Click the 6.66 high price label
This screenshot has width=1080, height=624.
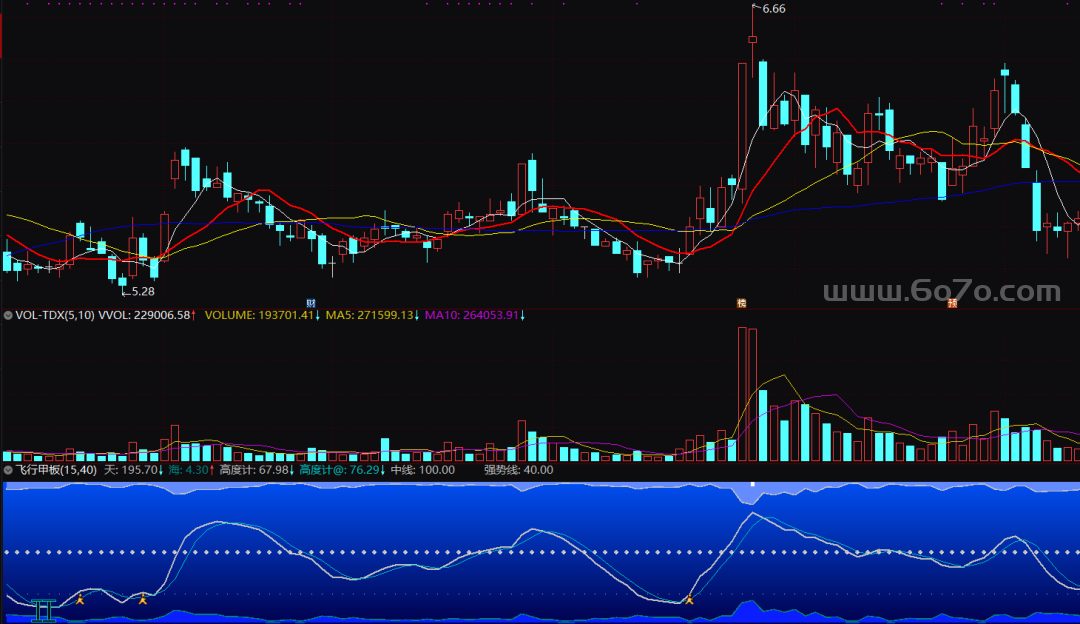[x=774, y=9]
